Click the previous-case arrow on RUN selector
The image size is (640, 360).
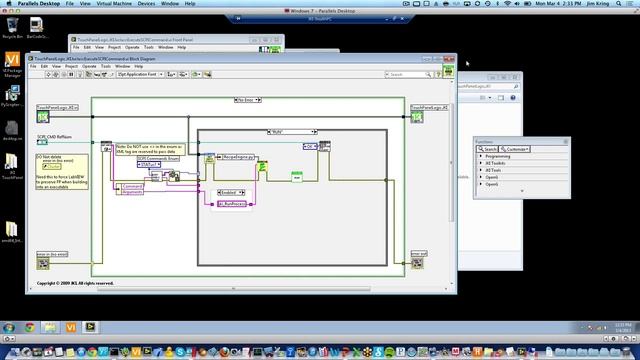click(x=269, y=132)
